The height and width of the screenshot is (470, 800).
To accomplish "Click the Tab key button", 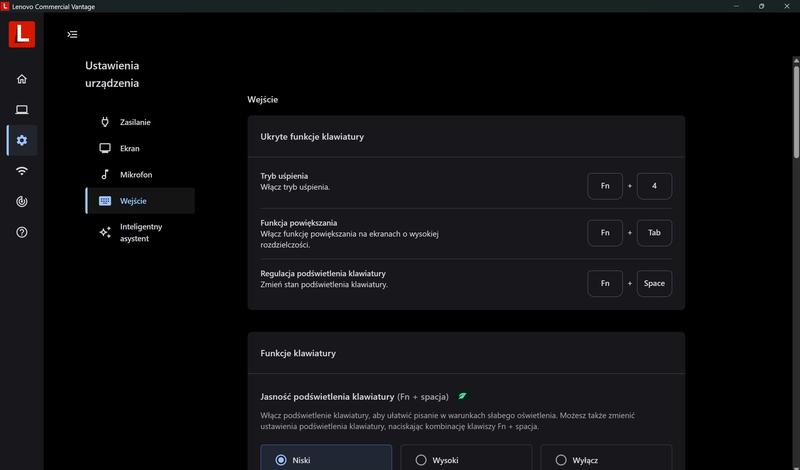I will pyautogui.click(x=654, y=233).
